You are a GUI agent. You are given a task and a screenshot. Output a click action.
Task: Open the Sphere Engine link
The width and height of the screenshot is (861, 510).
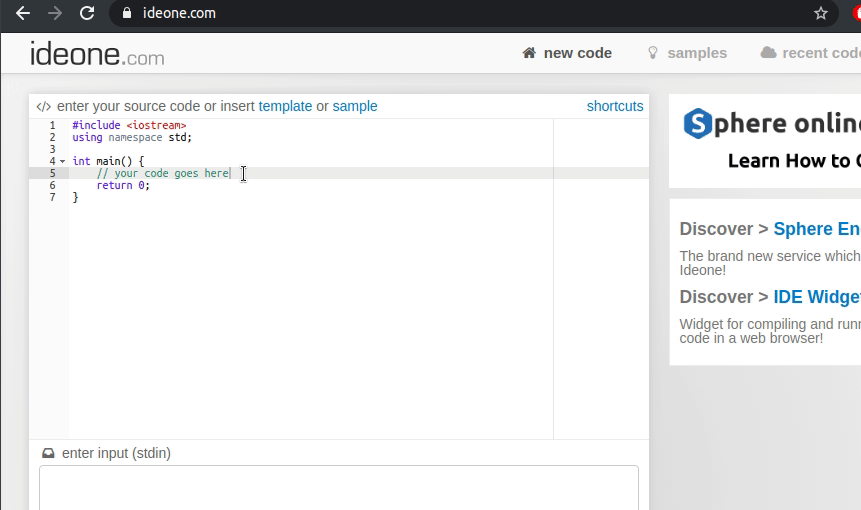[817, 229]
